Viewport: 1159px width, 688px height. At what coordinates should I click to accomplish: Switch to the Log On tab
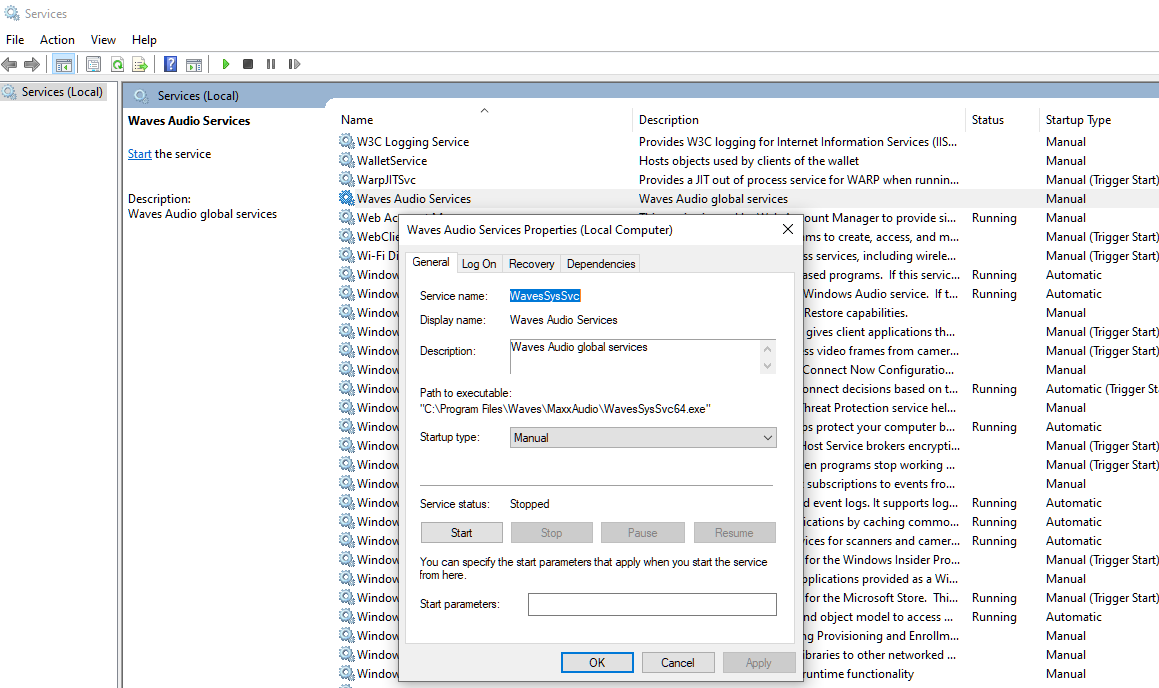[478, 264]
